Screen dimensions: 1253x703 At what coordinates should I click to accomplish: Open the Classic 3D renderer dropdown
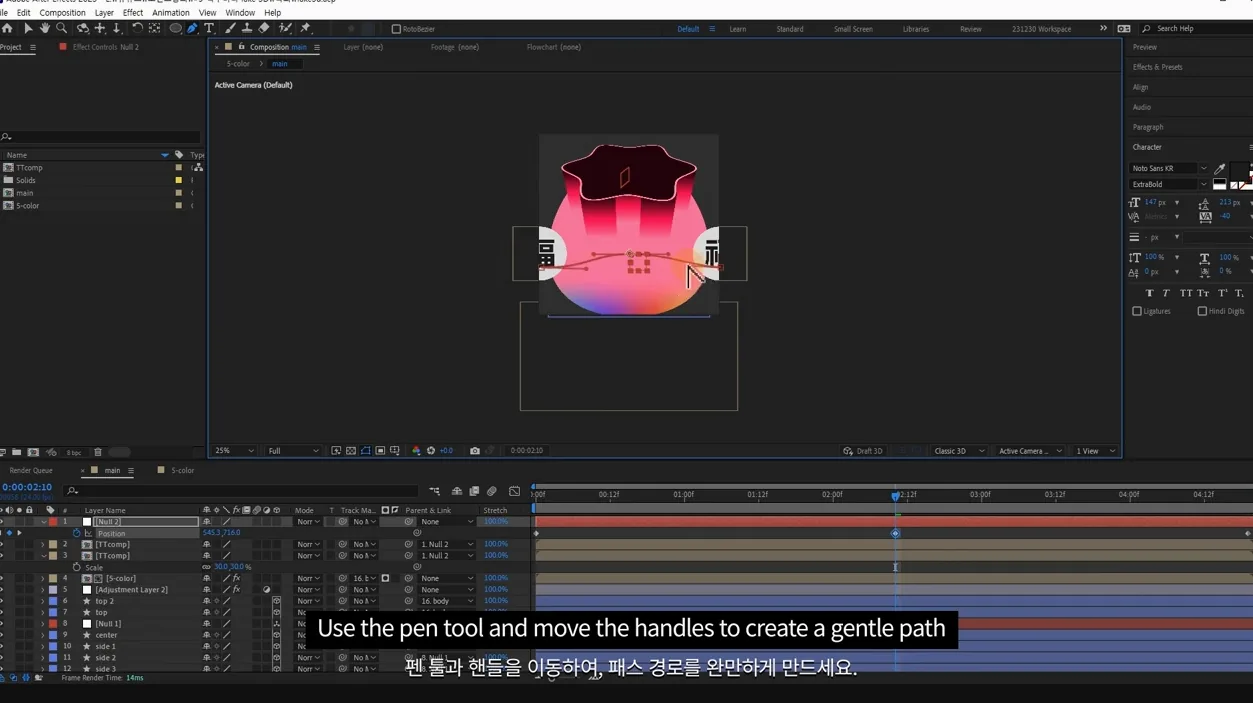pos(958,451)
